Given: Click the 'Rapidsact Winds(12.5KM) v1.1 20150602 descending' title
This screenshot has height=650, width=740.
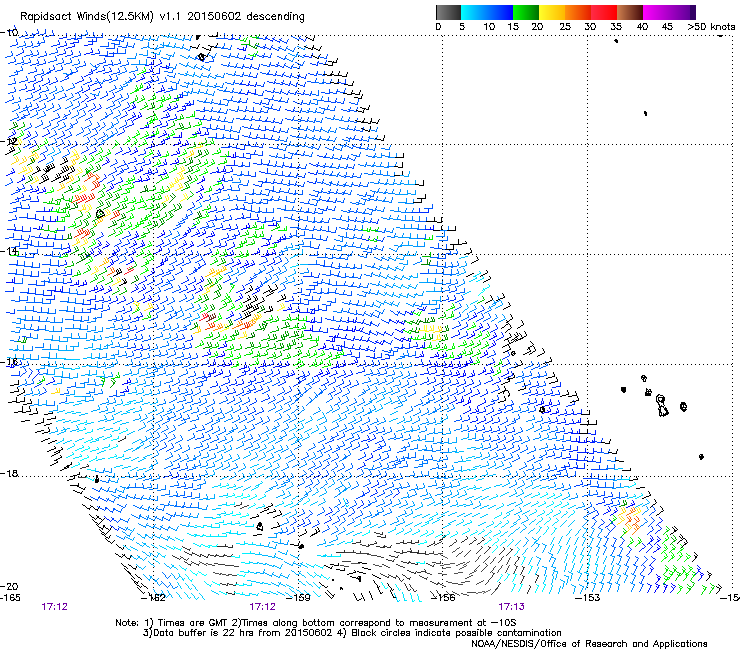Looking at the screenshot, I should click(162, 17).
